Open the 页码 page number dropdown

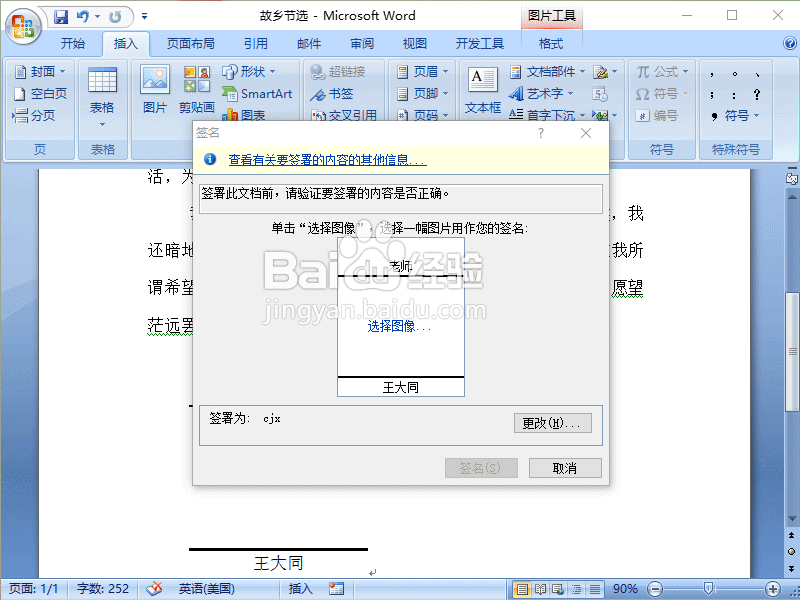424,113
